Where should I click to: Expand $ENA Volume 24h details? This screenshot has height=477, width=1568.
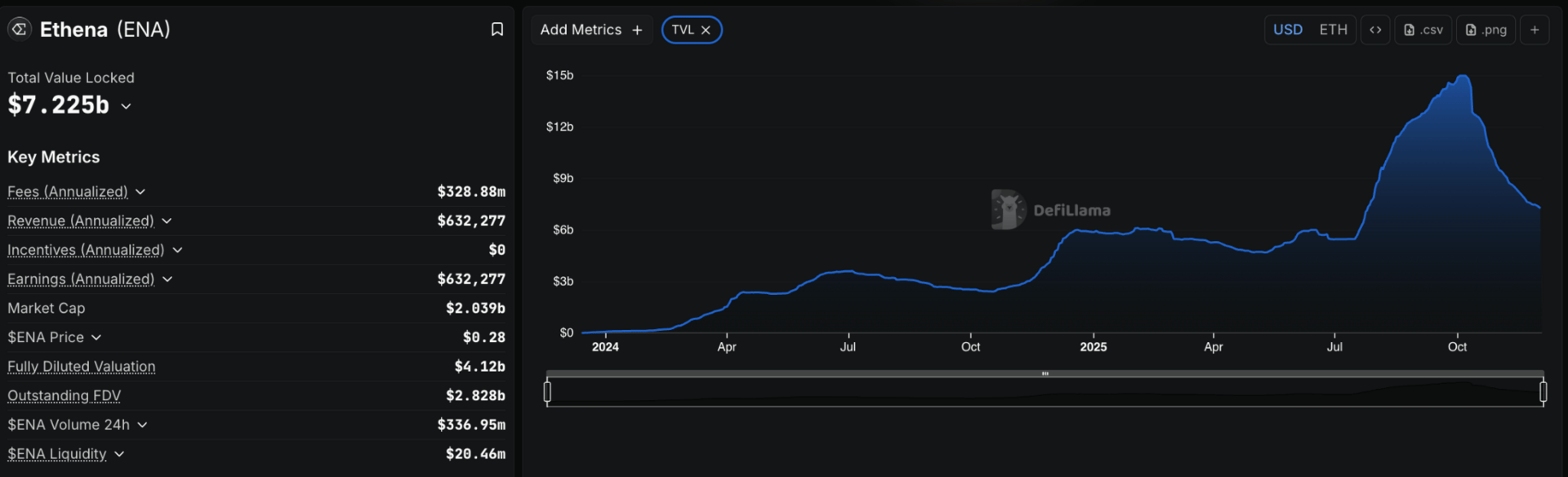click(x=142, y=425)
